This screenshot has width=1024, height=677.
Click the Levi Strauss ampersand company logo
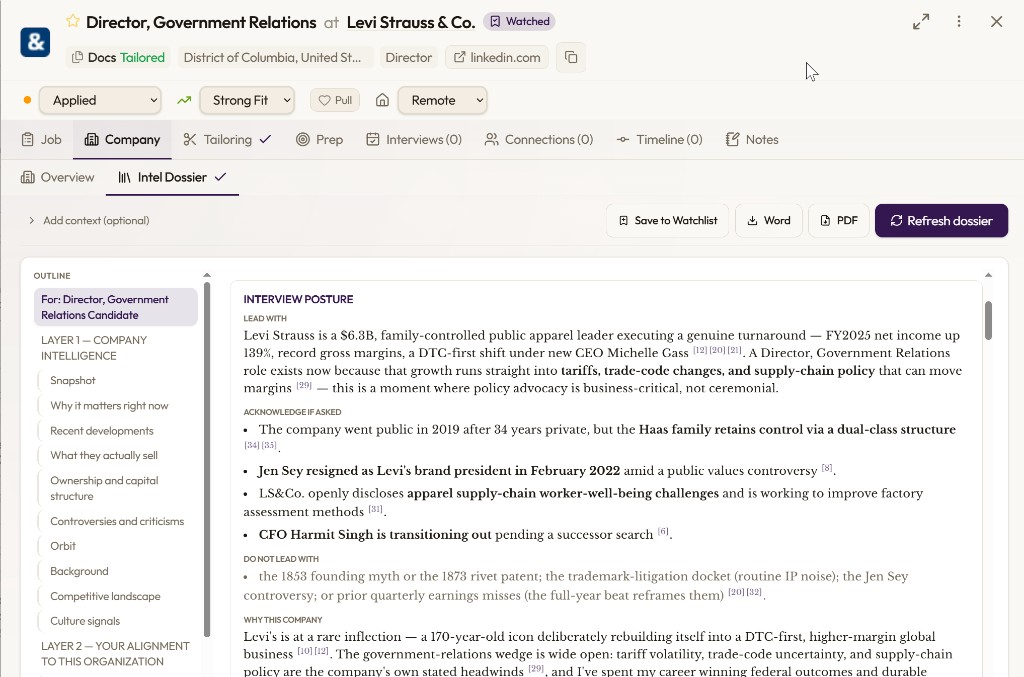pos(35,42)
